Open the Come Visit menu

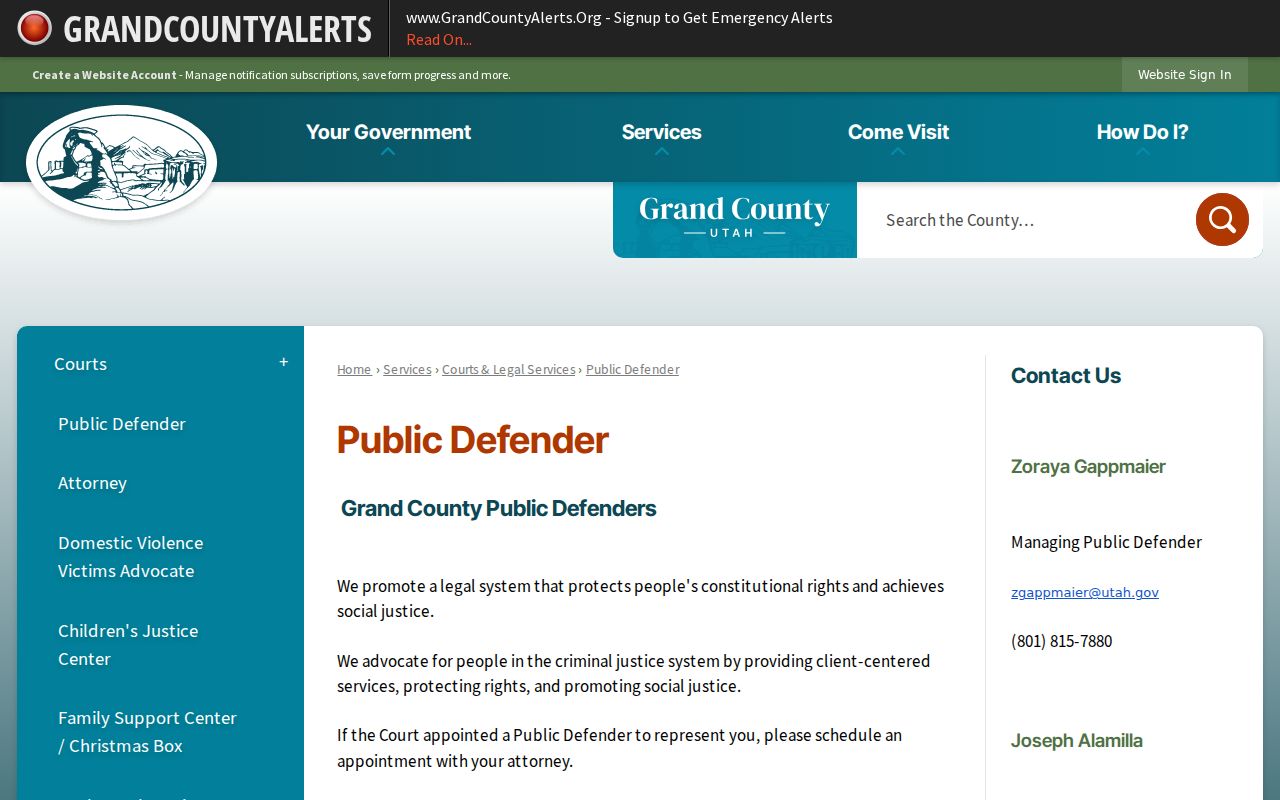click(898, 132)
